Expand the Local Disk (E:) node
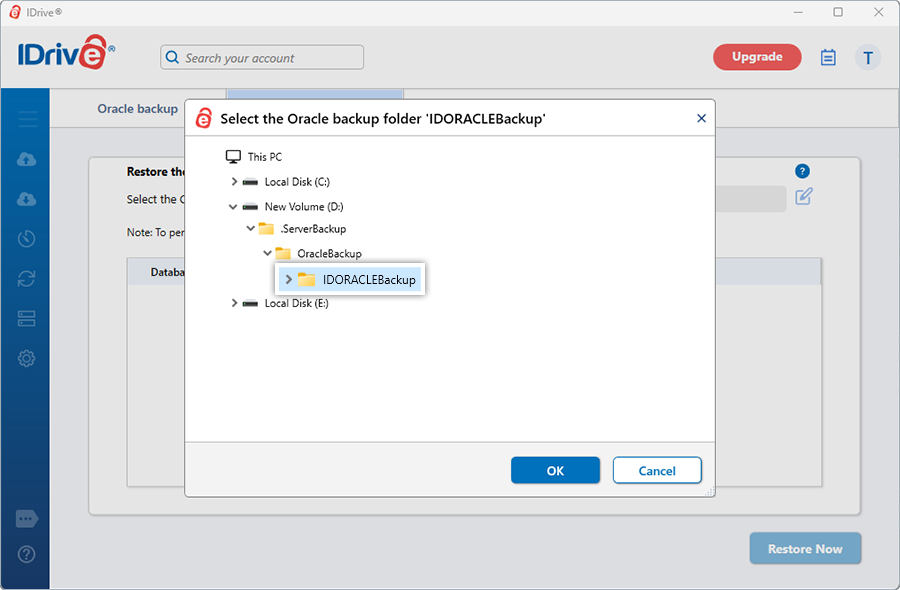Screen dimensions: 900x590 [x=234, y=303]
